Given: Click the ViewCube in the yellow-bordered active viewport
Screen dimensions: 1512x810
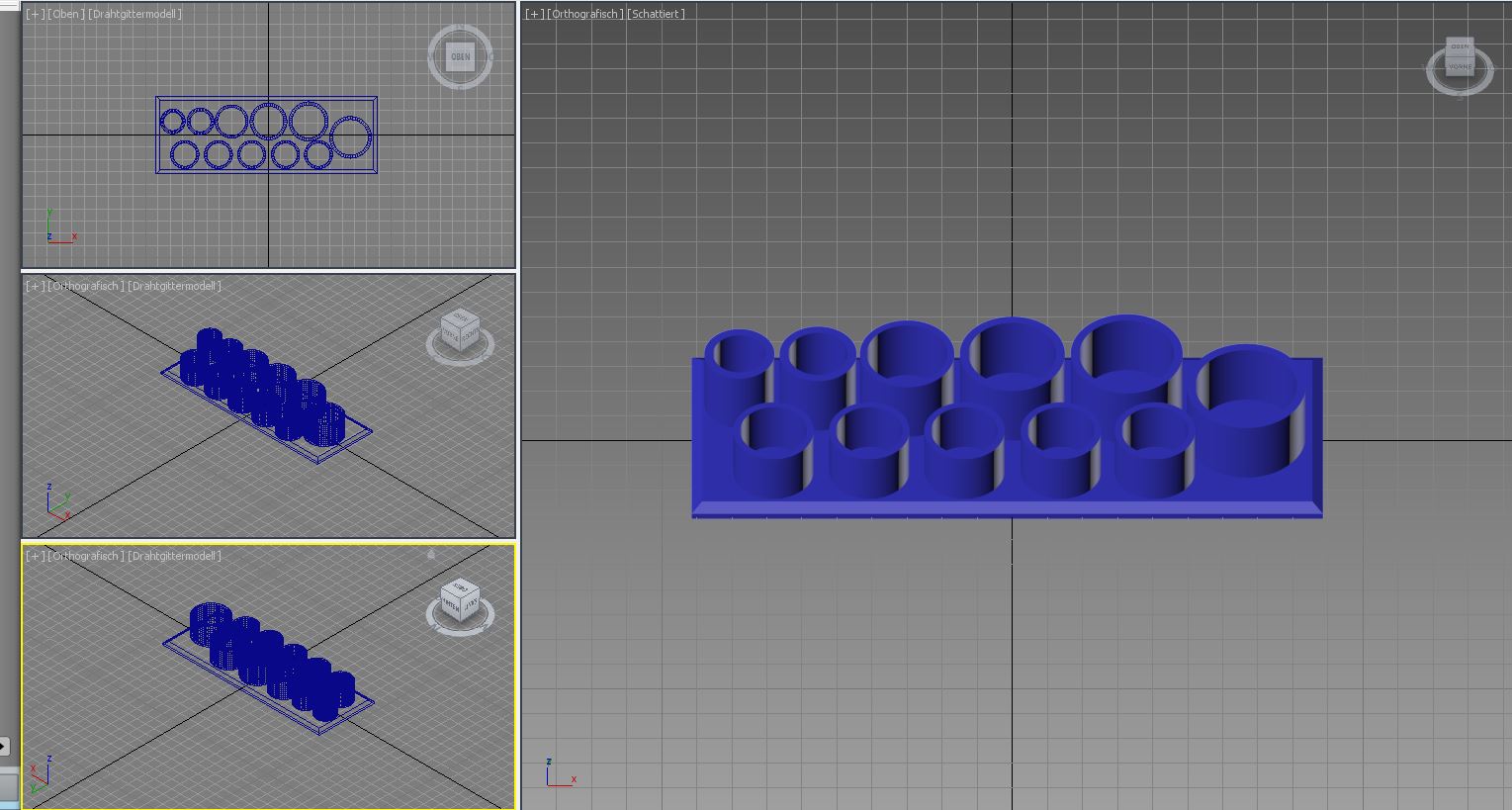Looking at the screenshot, I should pos(460,600).
